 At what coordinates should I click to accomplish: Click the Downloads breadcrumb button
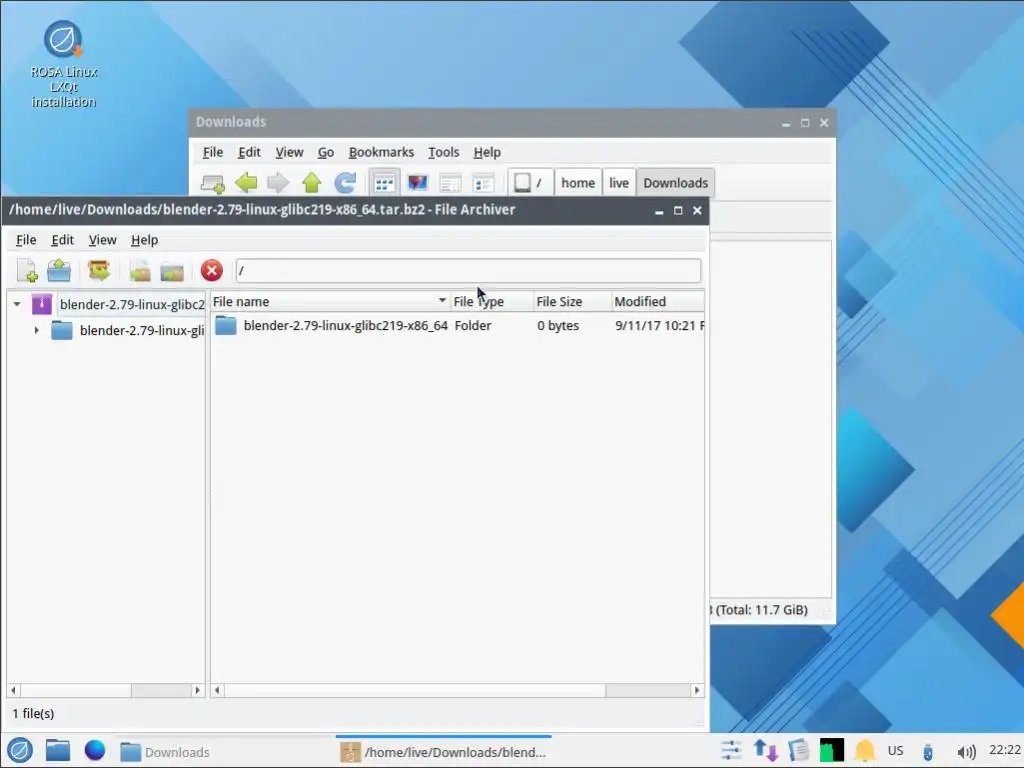pos(675,183)
